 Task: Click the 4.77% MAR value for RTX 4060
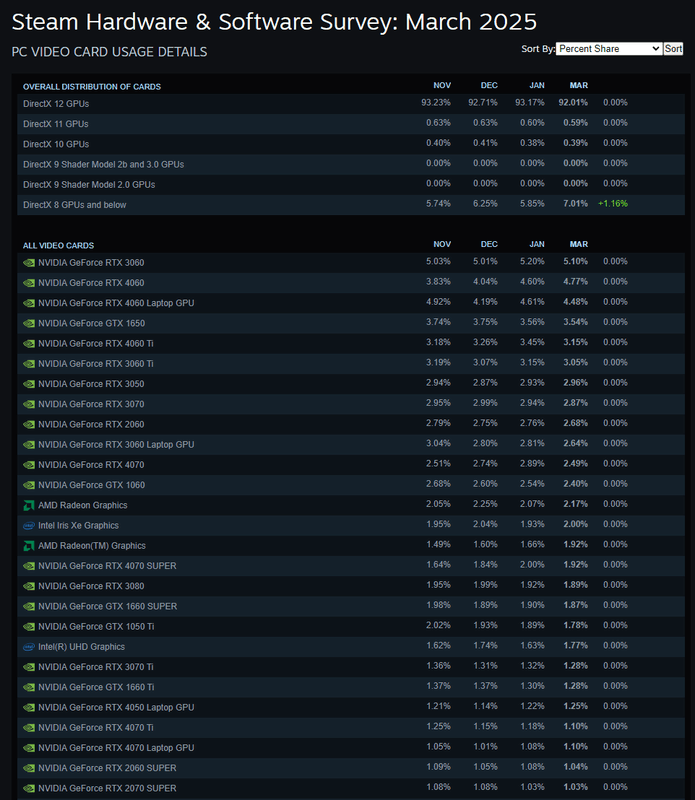(x=576, y=282)
